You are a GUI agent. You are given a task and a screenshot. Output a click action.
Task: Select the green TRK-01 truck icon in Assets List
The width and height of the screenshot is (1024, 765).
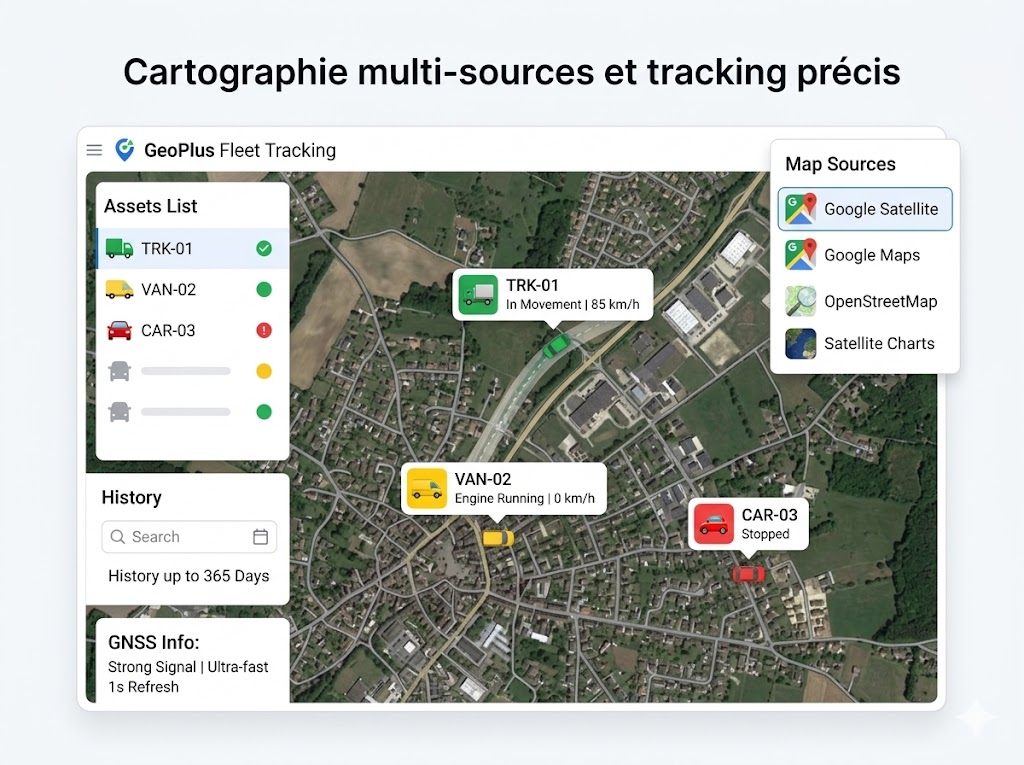pos(119,248)
